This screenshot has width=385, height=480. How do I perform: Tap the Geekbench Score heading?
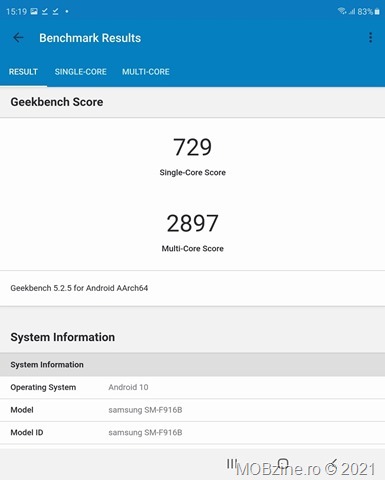(57, 102)
